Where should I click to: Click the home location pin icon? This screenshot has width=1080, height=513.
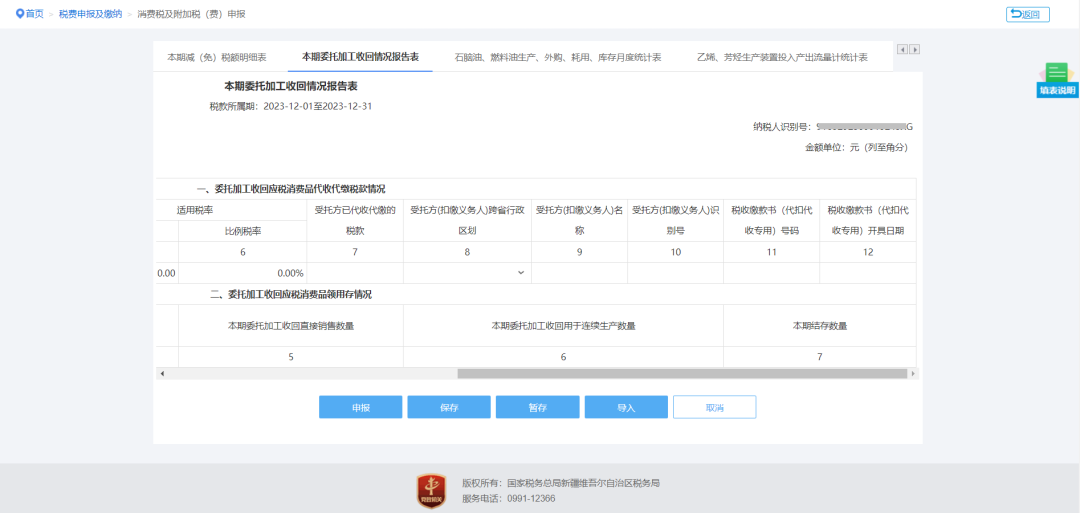(19, 14)
